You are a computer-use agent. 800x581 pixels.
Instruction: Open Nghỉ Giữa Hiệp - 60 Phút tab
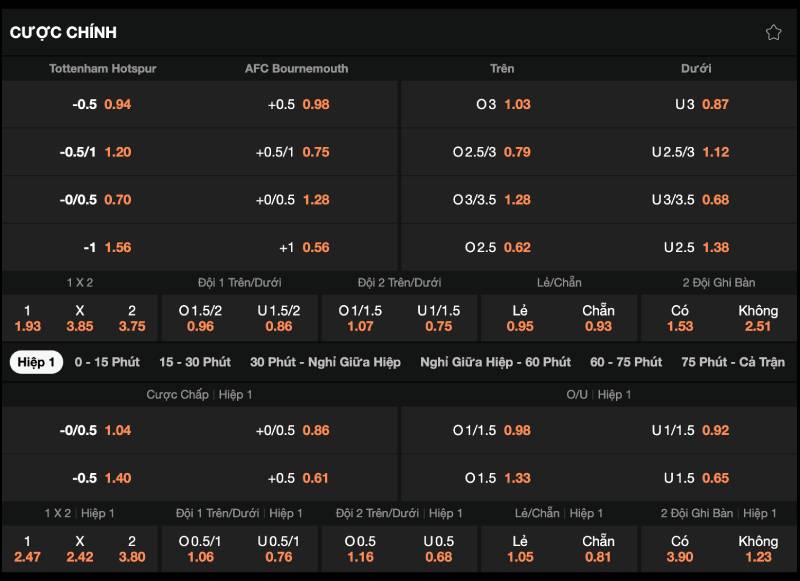click(495, 362)
